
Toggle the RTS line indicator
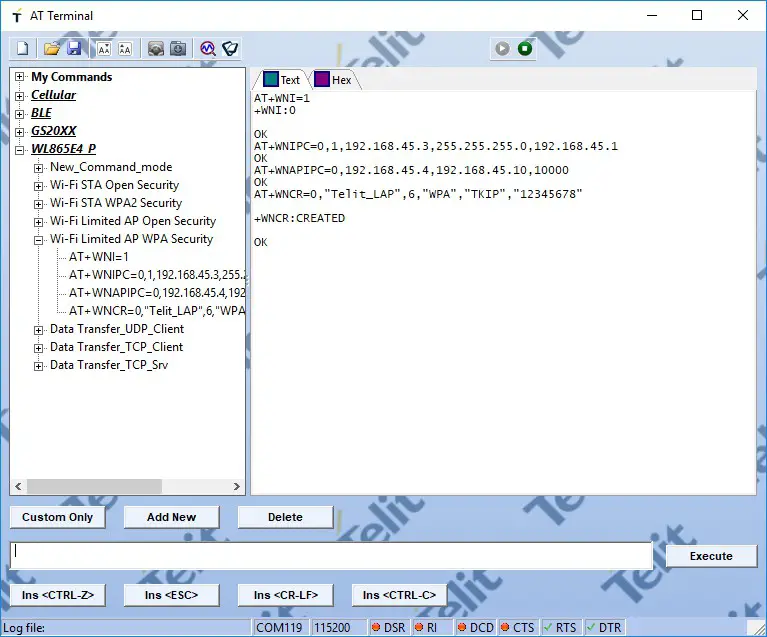pyautogui.click(x=560, y=628)
